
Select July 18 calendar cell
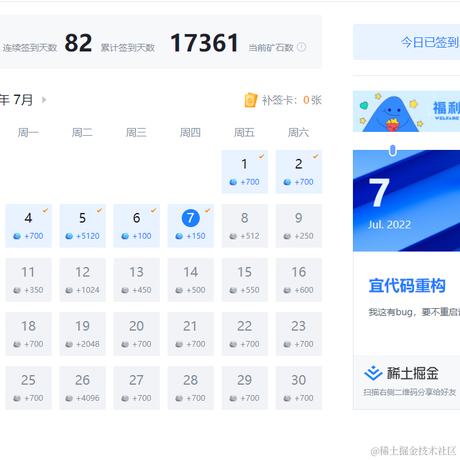pyautogui.click(x=29, y=334)
